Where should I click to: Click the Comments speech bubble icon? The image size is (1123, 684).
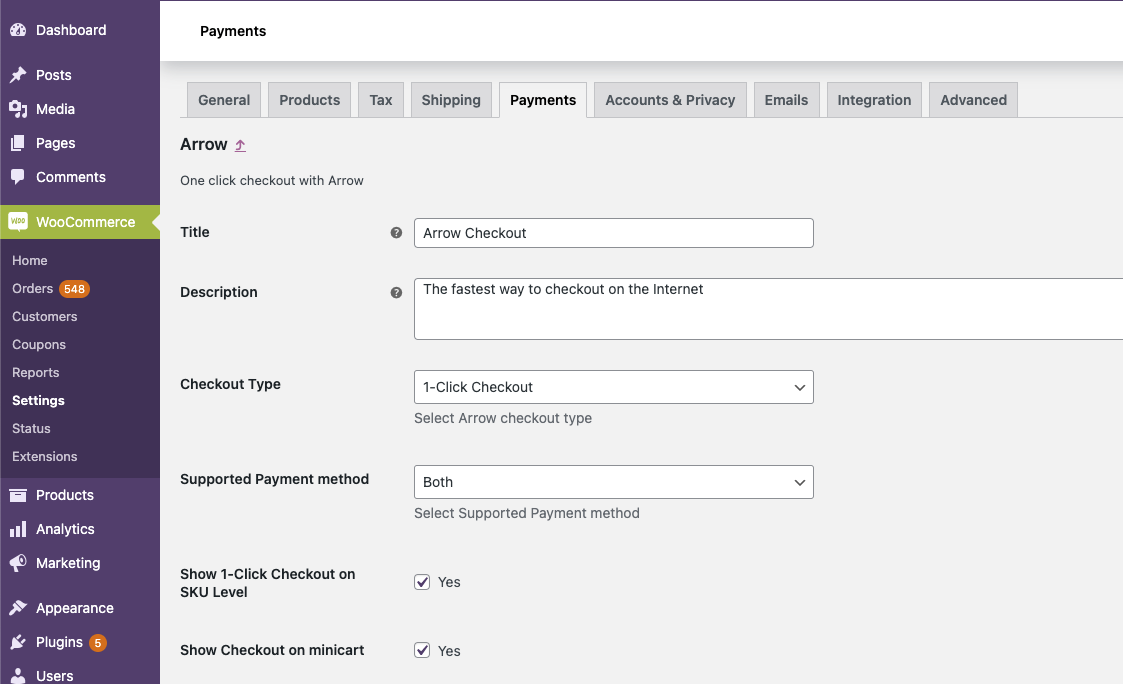[x=18, y=177]
